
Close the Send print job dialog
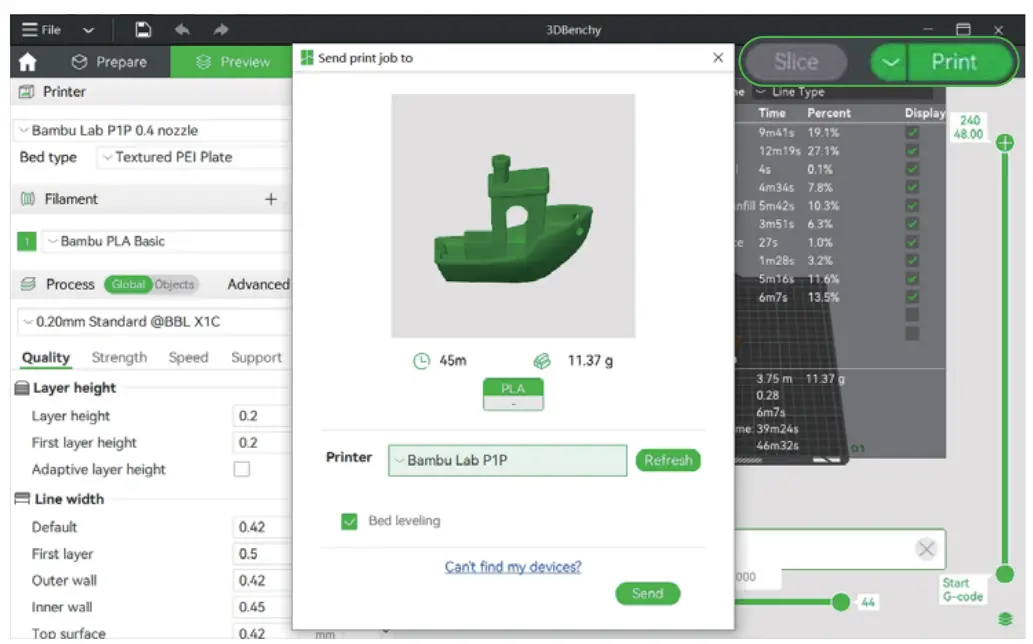pyautogui.click(x=718, y=58)
